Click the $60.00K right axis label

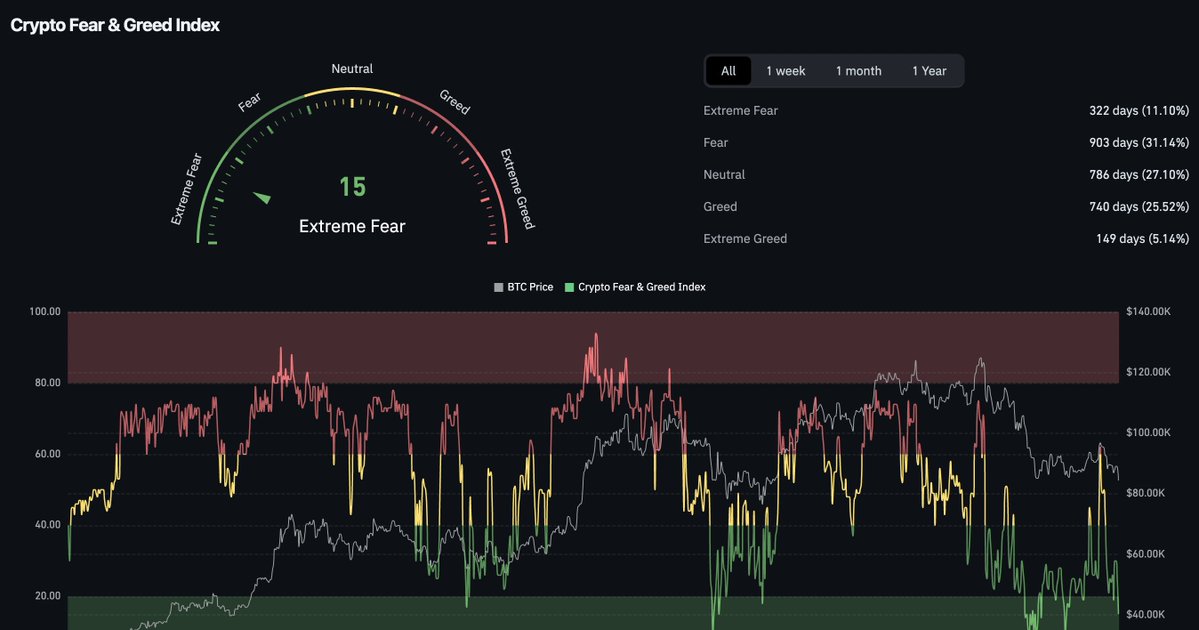point(1145,554)
